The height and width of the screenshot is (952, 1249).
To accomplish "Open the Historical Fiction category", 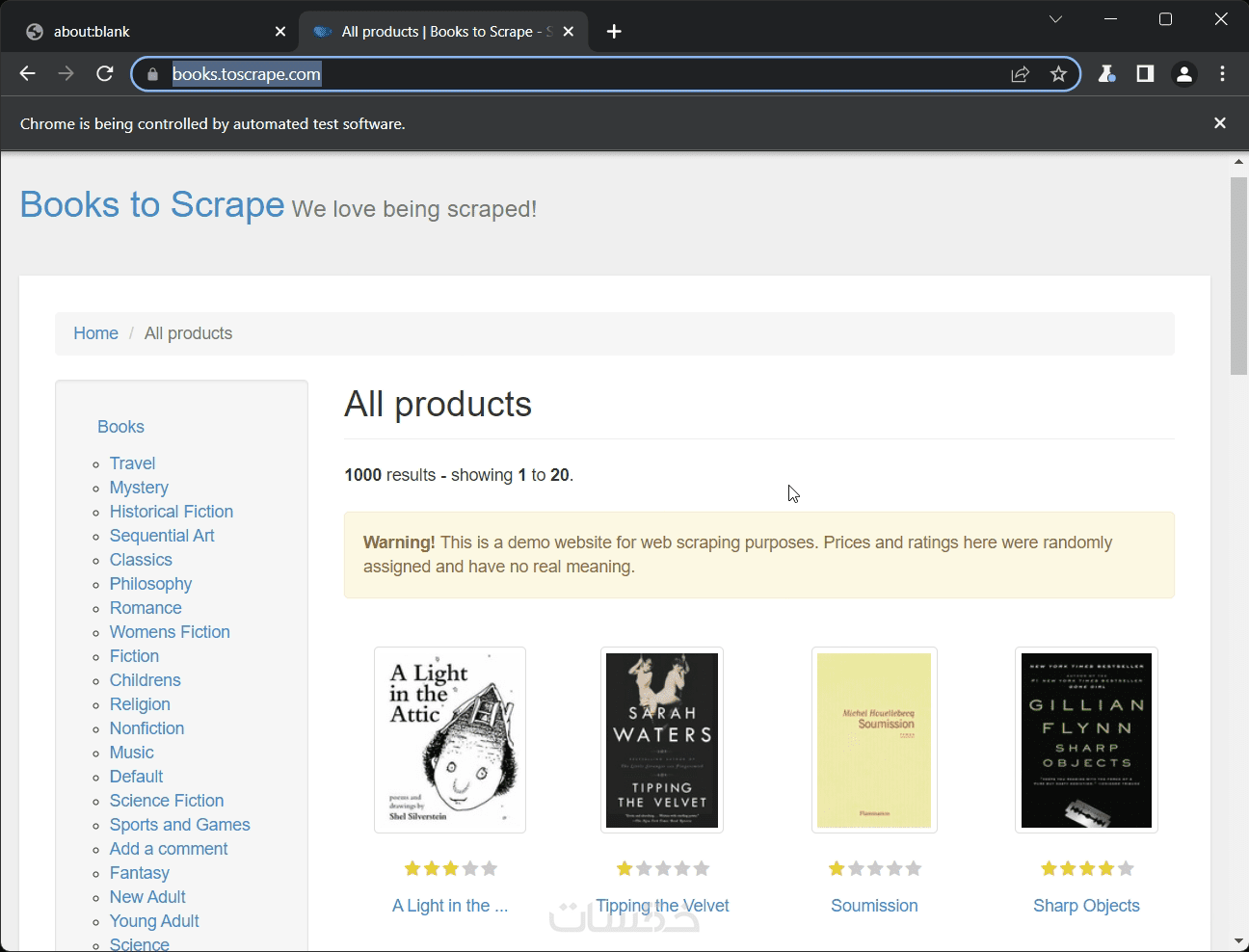I will coord(172,512).
